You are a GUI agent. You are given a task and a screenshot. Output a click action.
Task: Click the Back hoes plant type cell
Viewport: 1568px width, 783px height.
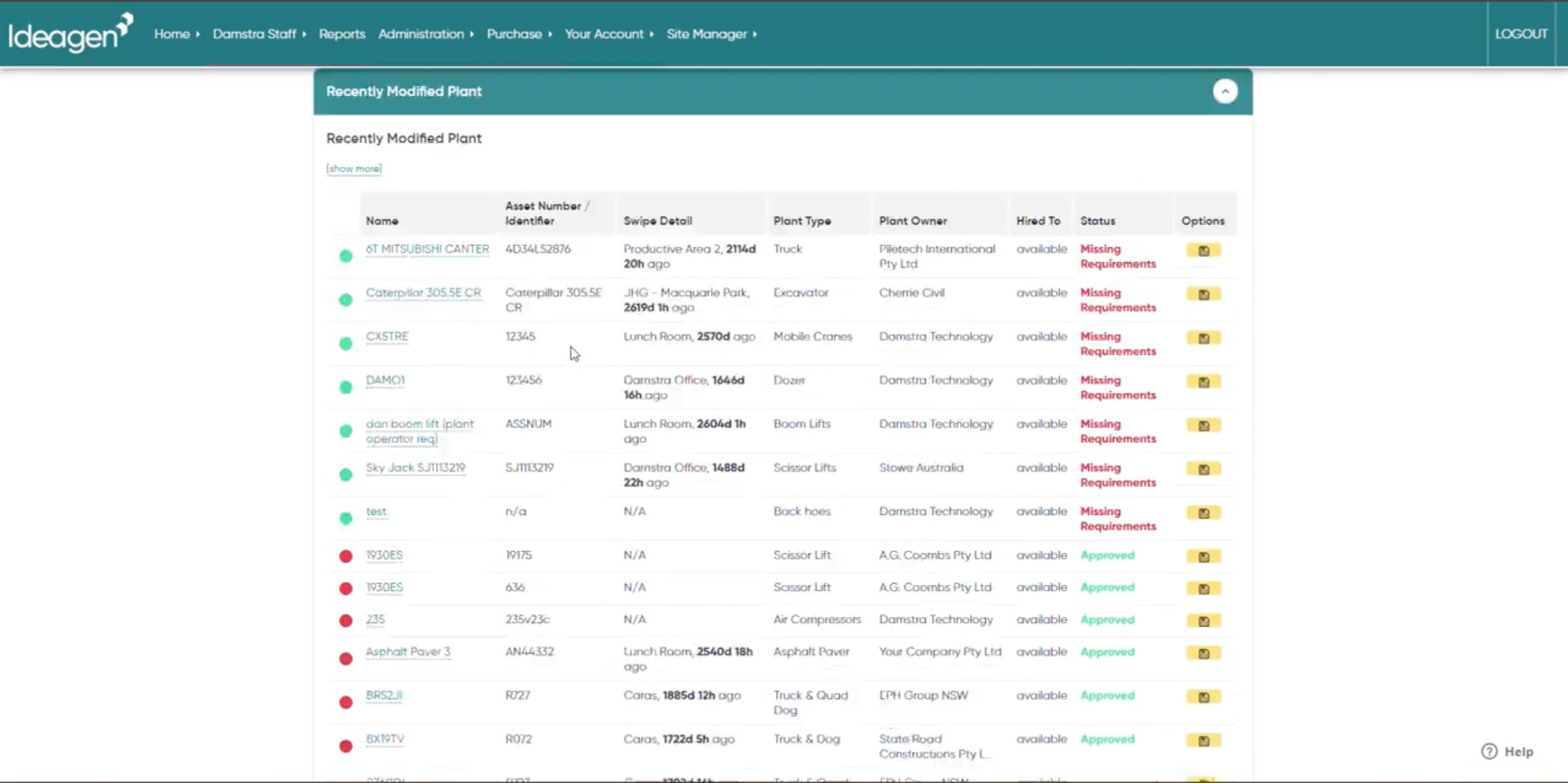coord(801,511)
